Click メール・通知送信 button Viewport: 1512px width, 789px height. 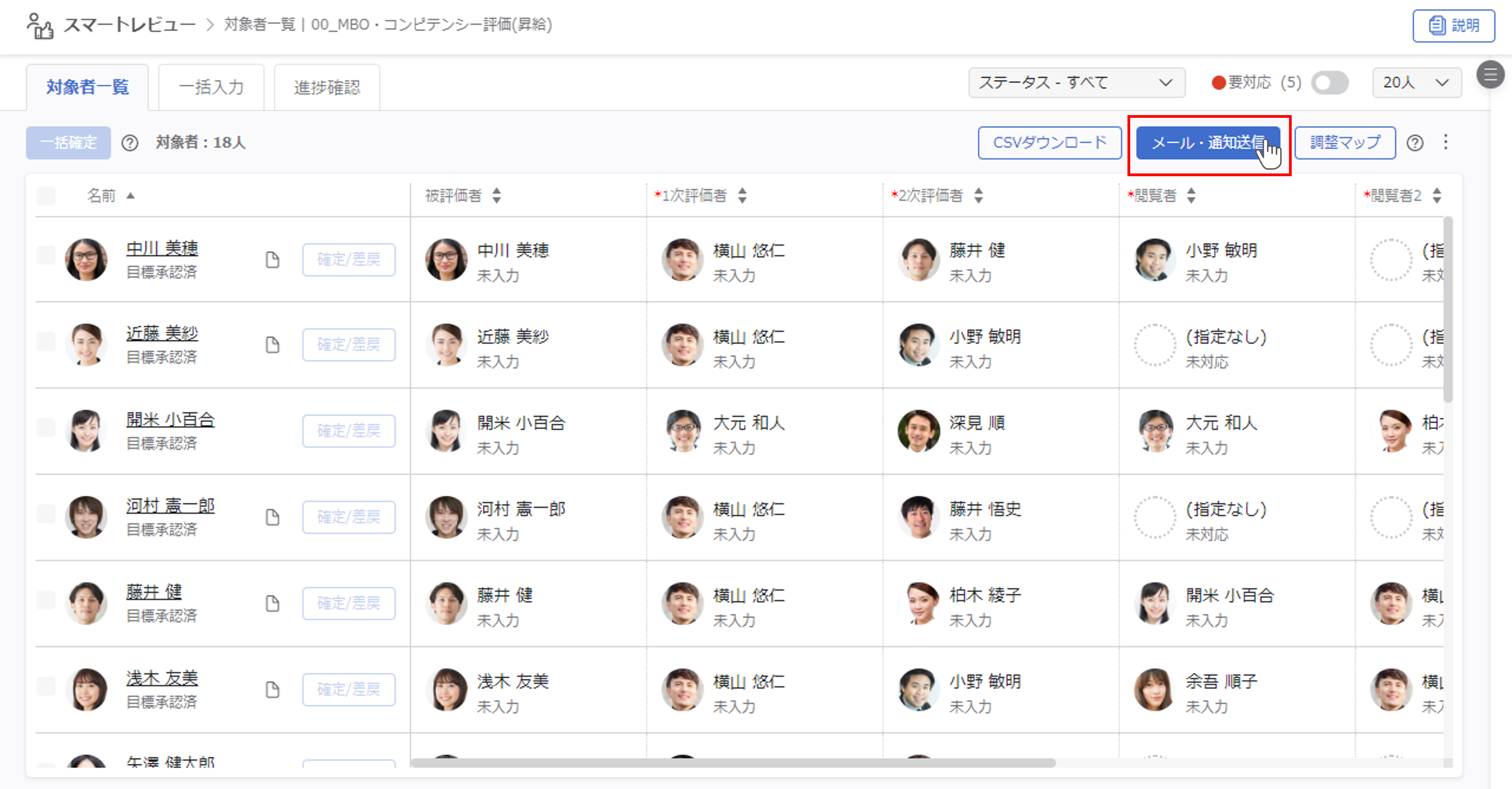pyautogui.click(x=1208, y=143)
